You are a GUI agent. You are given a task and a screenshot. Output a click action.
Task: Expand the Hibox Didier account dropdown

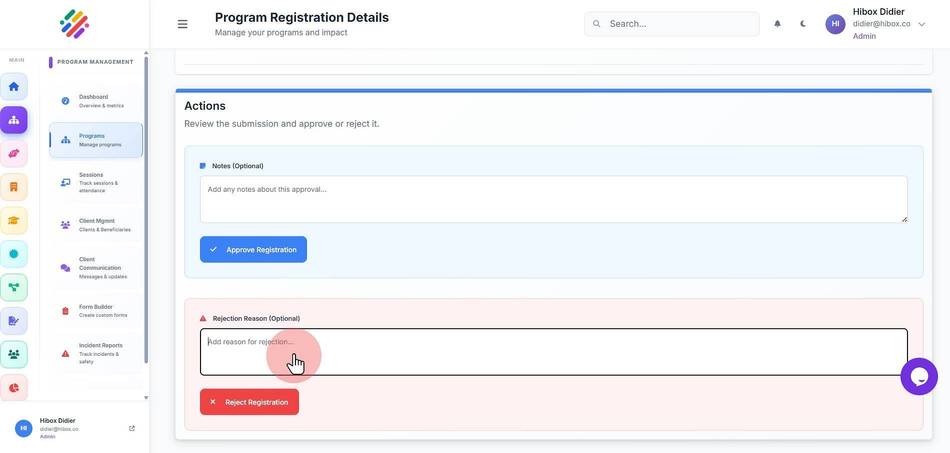[x=922, y=24]
